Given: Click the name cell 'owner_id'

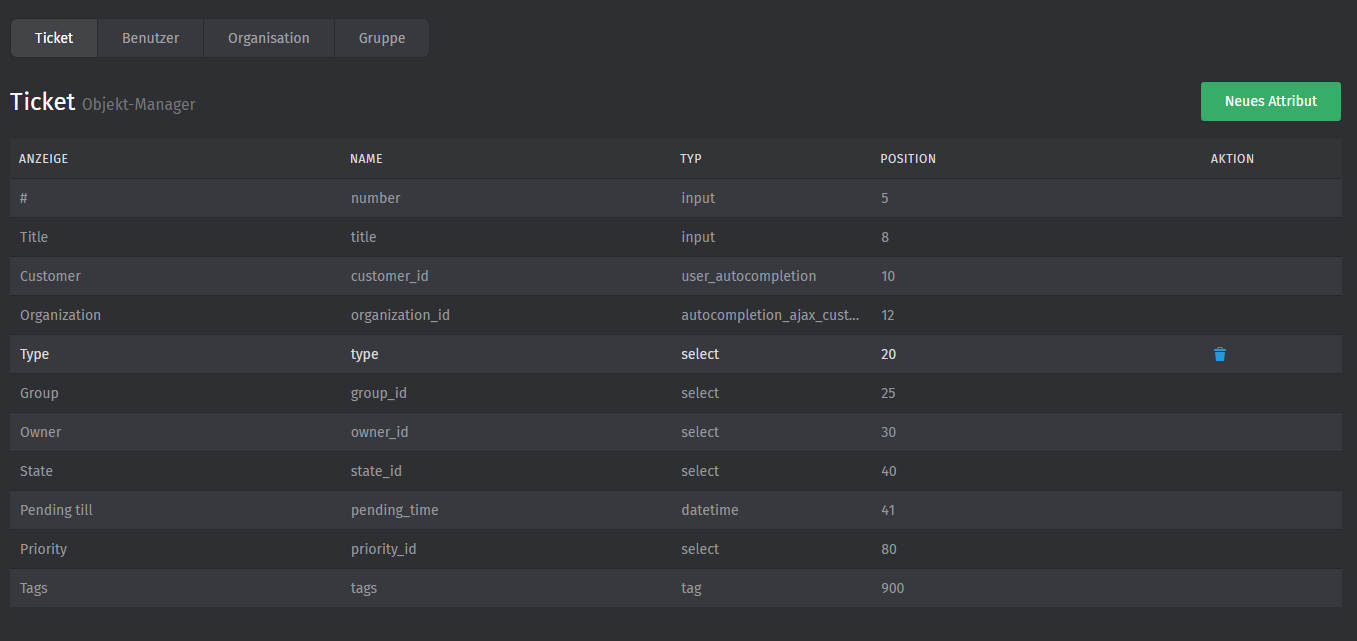Looking at the screenshot, I should [379, 432].
